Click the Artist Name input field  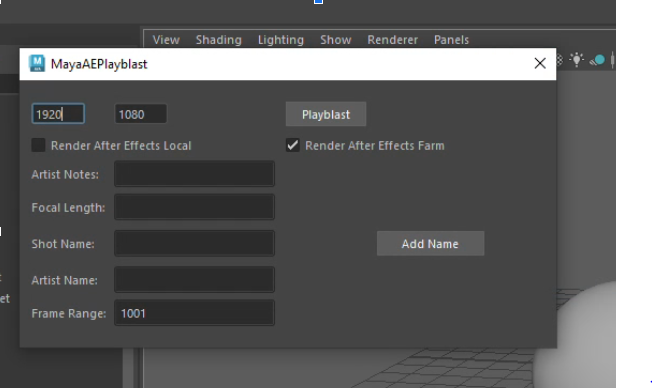click(x=194, y=280)
